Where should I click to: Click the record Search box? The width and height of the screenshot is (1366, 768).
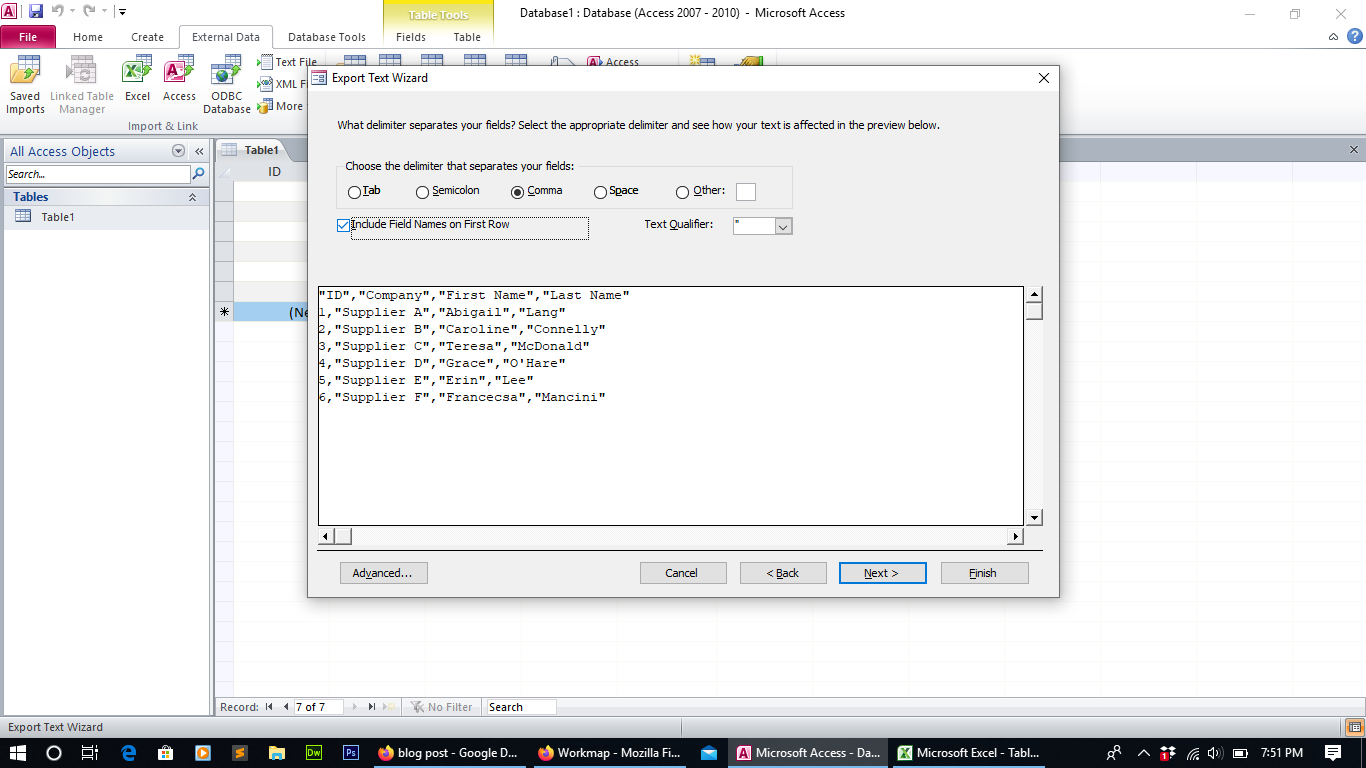tap(520, 707)
